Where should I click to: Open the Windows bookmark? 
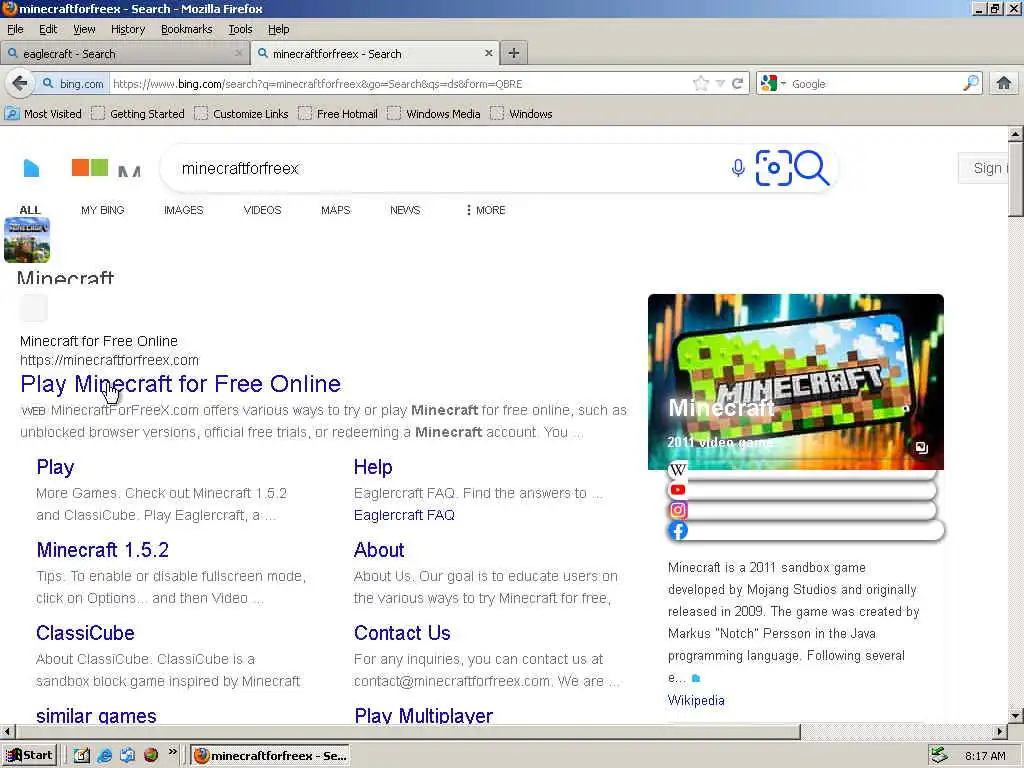521,114
